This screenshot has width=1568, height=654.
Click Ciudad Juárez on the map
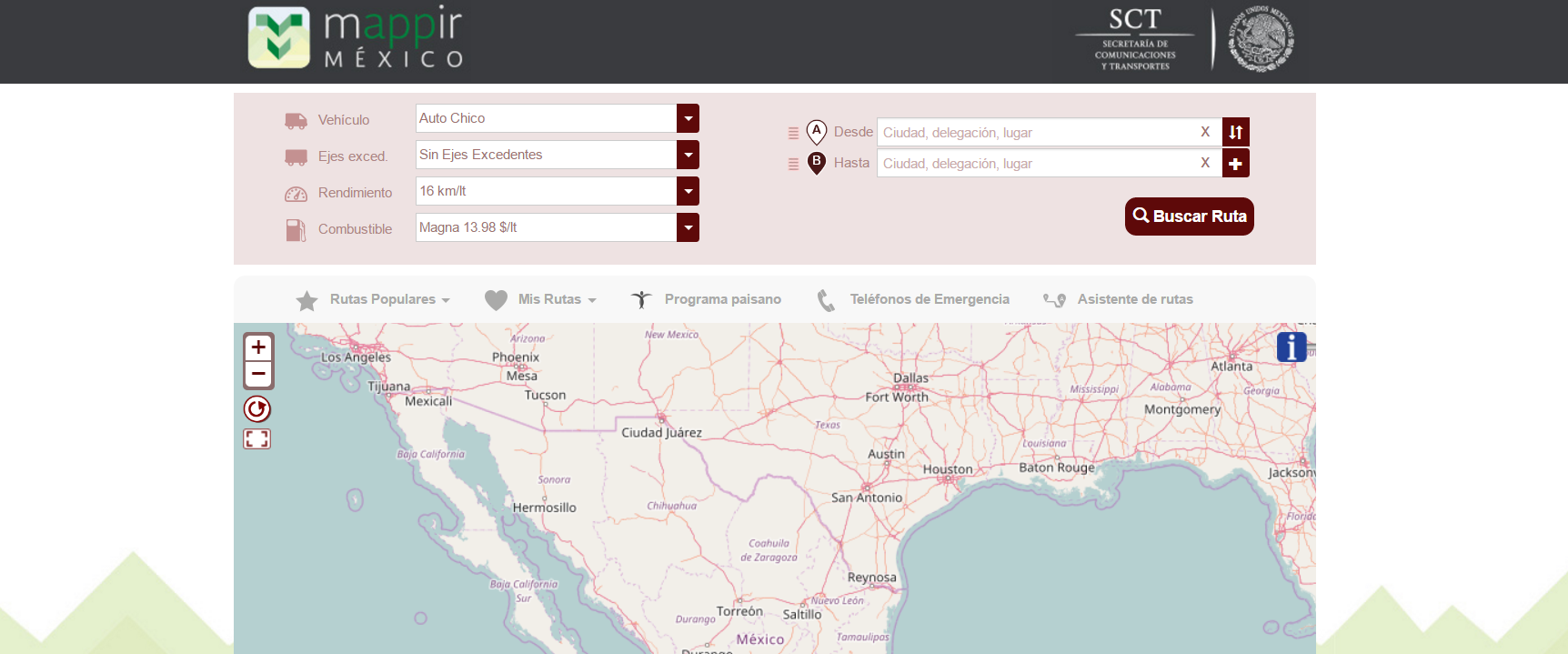click(661, 433)
